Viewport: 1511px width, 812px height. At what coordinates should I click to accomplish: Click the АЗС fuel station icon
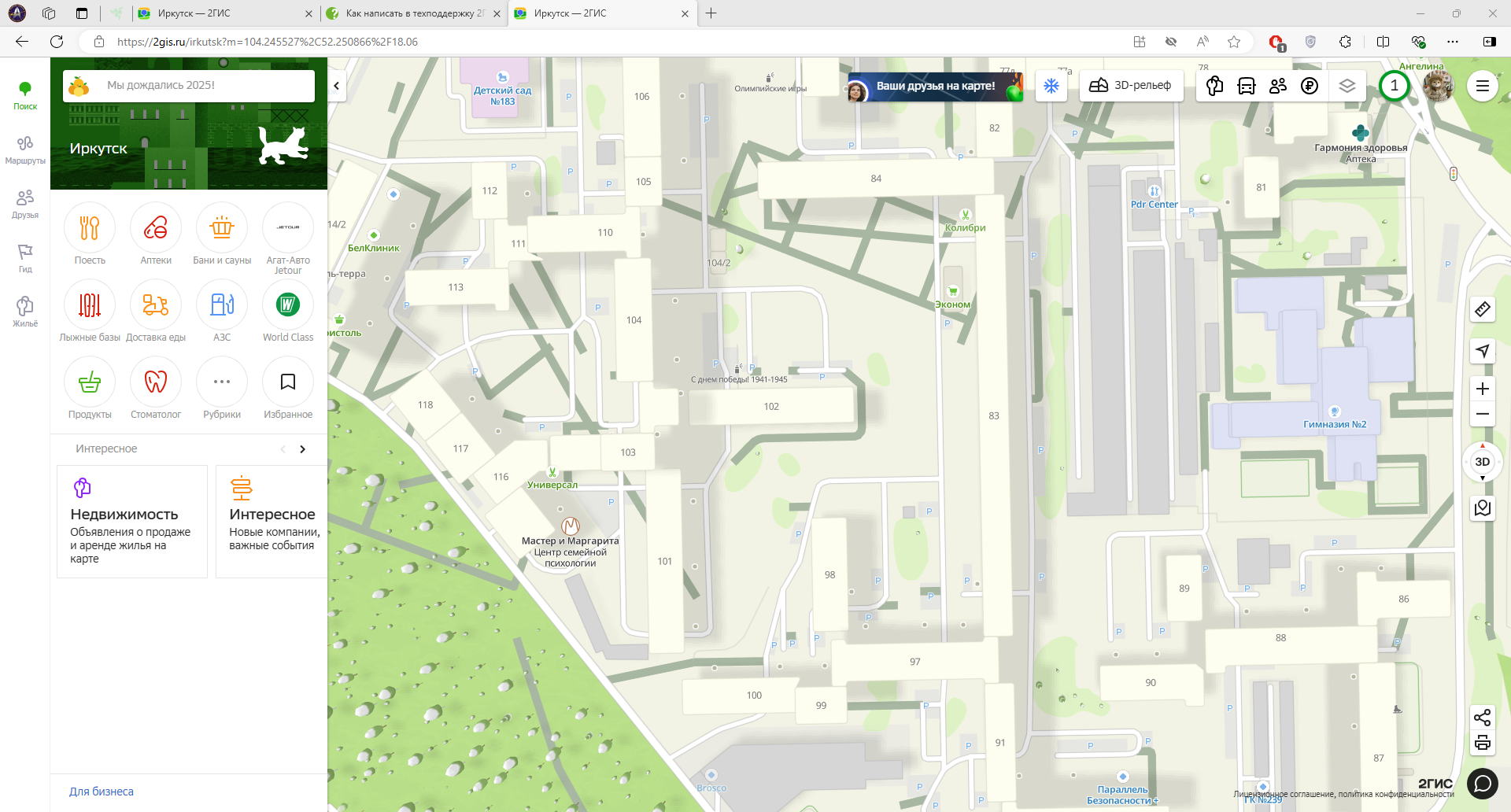coord(222,305)
